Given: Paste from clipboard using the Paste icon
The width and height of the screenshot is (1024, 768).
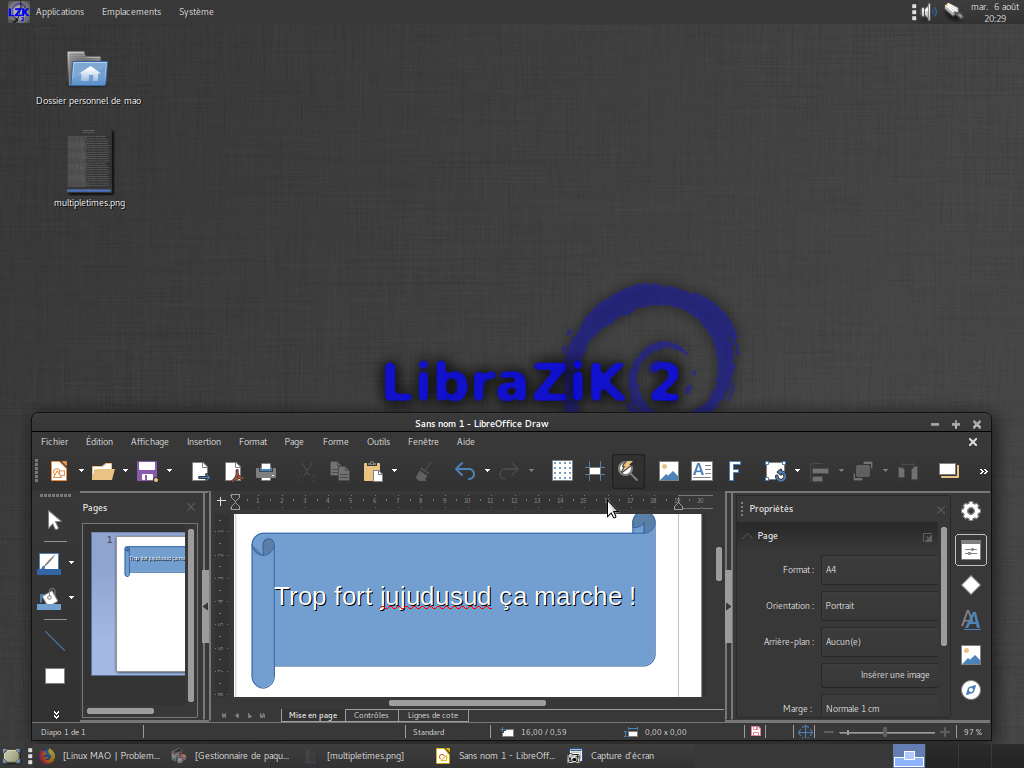Looking at the screenshot, I should tap(373, 471).
